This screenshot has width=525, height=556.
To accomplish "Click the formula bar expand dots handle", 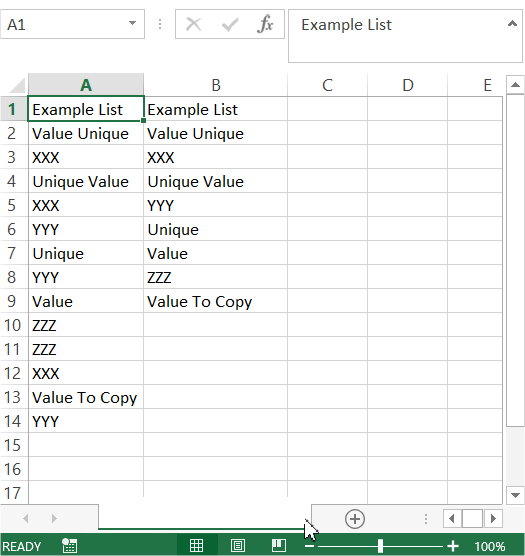I will point(160,24).
